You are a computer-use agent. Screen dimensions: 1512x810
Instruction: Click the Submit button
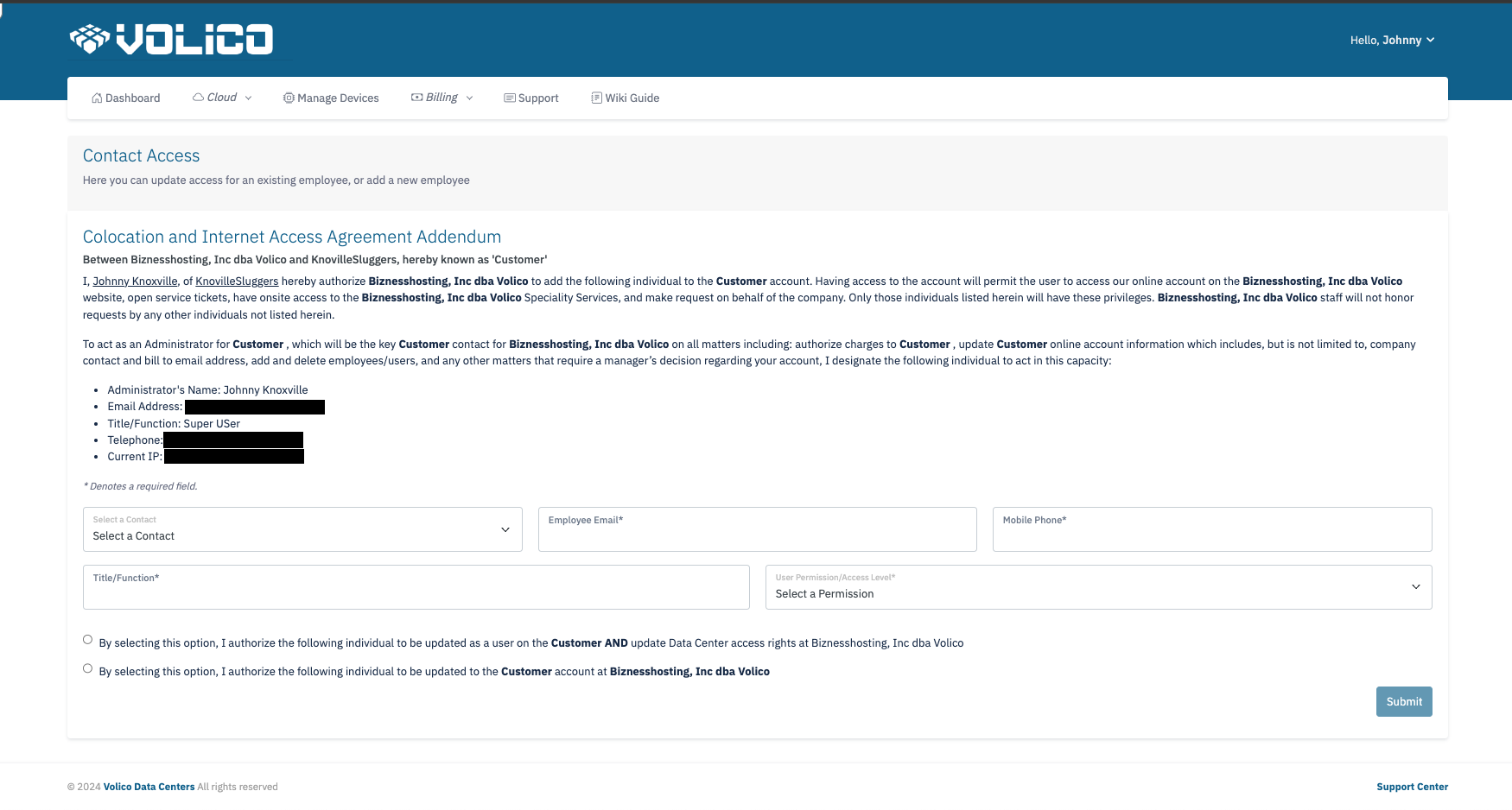coord(1404,702)
